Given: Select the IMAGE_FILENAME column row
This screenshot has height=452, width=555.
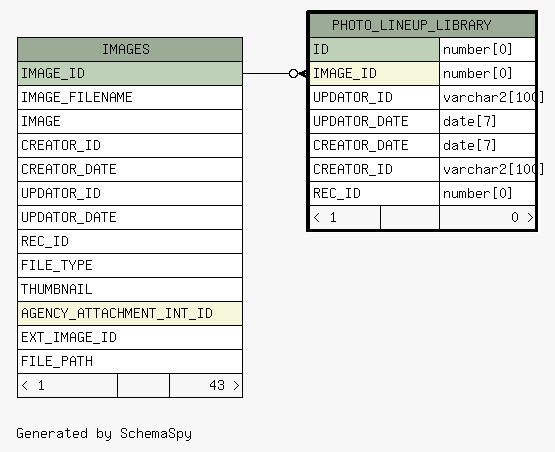Looking at the screenshot, I should pyautogui.click(x=130, y=97).
